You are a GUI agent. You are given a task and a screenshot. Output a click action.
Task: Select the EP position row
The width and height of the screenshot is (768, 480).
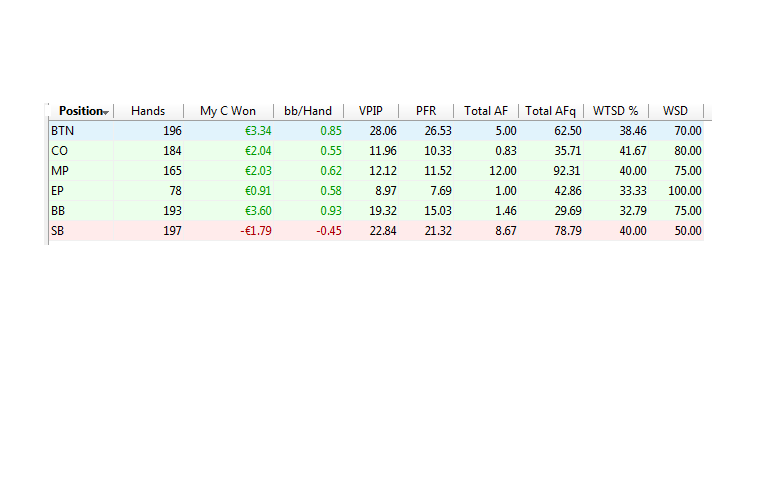(x=376, y=191)
